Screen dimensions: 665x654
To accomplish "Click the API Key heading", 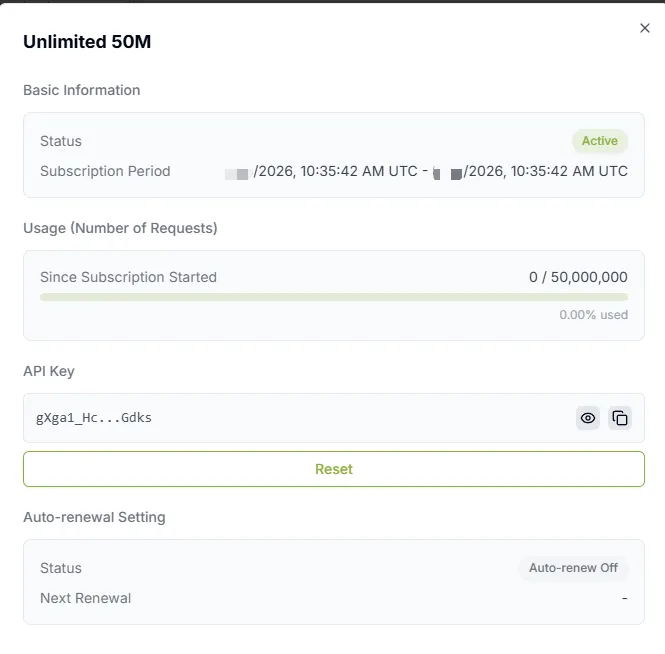I will pos(49,371).
